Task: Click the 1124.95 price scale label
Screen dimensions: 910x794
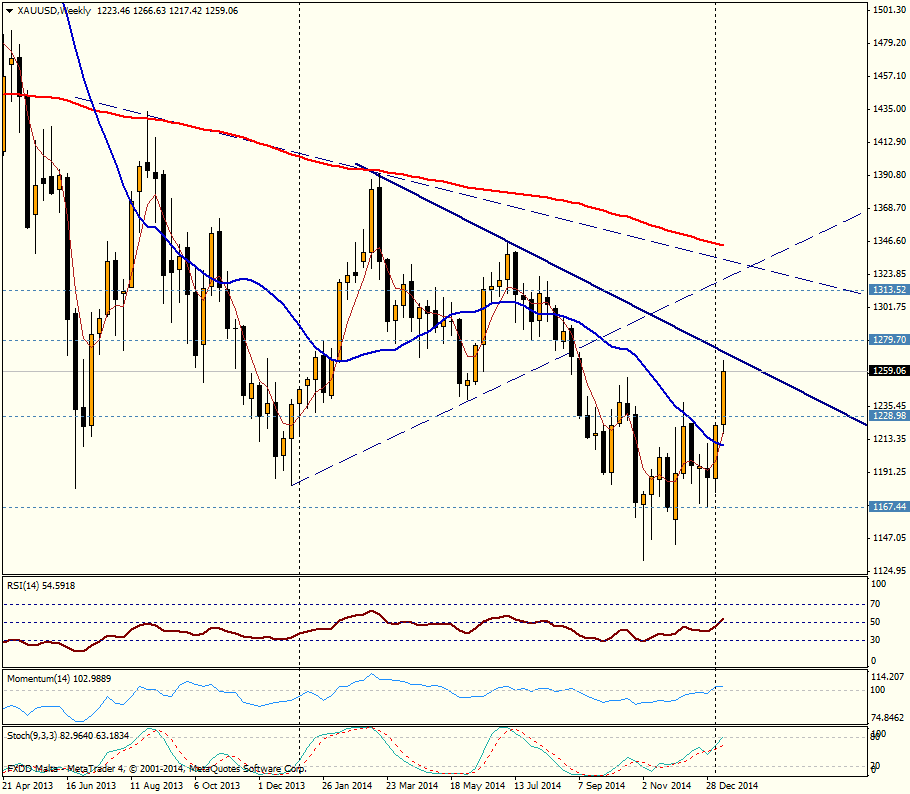Action: pyautogui.click(x=888, y=571)
